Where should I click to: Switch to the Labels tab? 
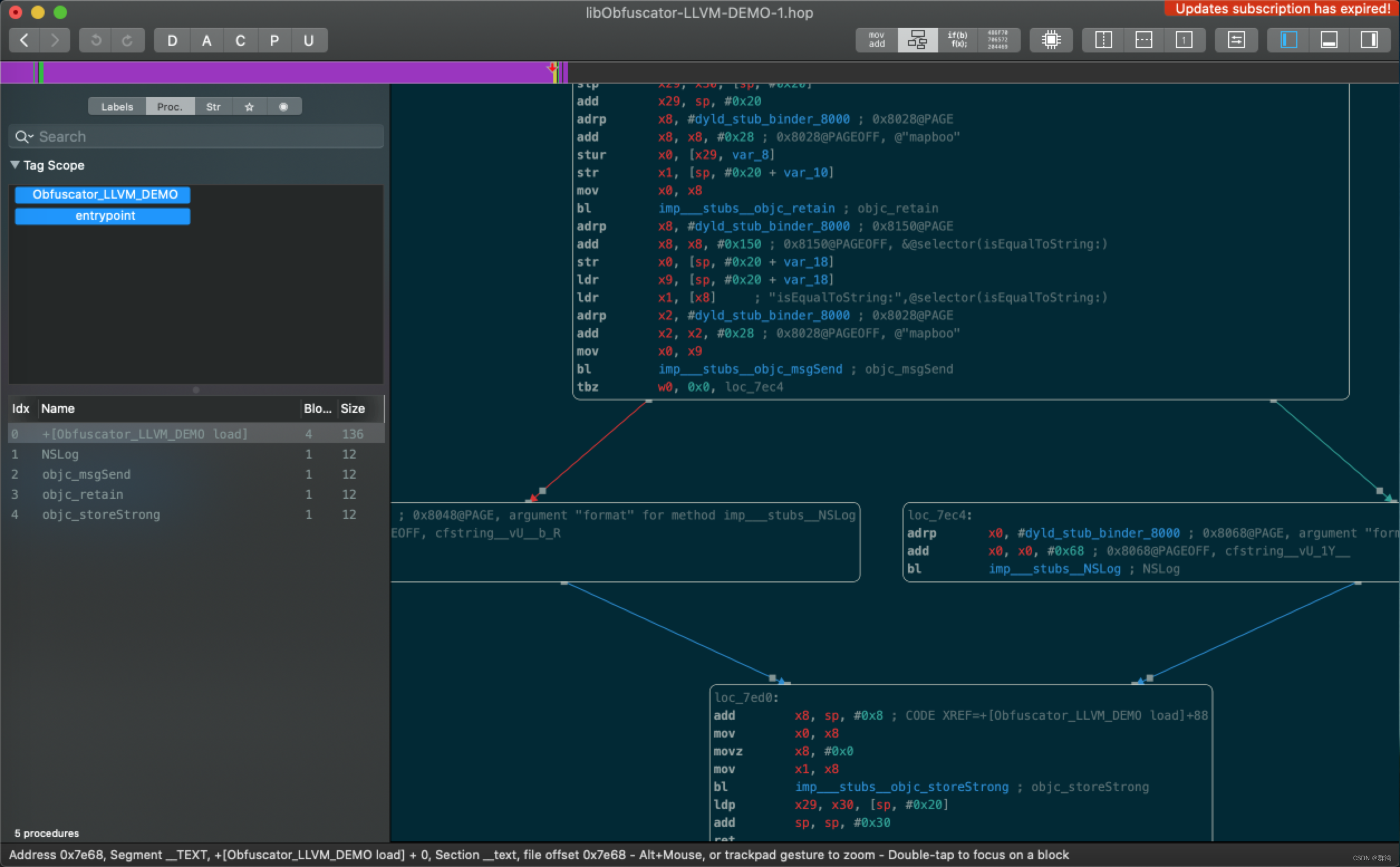coord(117,107)
